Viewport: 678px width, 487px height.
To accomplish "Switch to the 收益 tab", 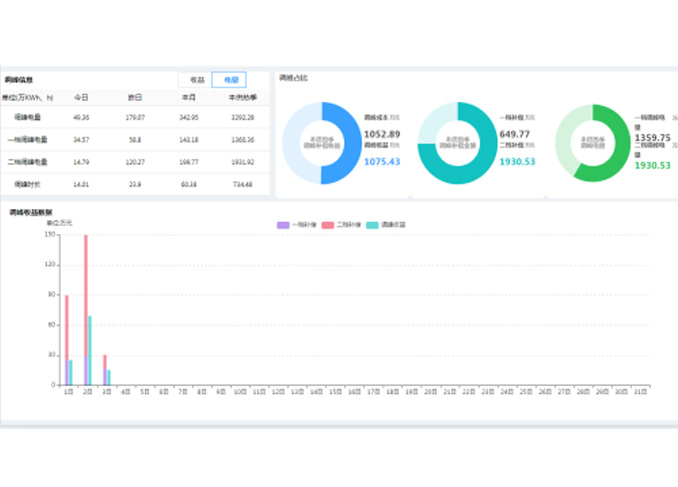I will click(x=196, y=80).
